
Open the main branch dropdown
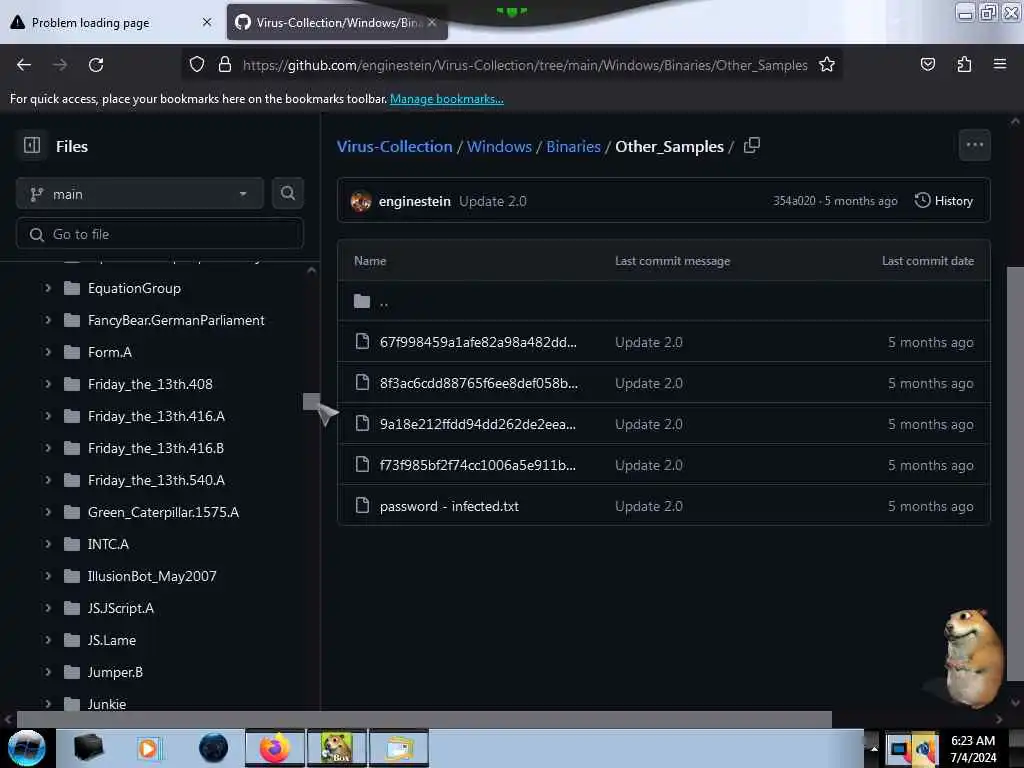pyautogui.click(x=140, y=193)
